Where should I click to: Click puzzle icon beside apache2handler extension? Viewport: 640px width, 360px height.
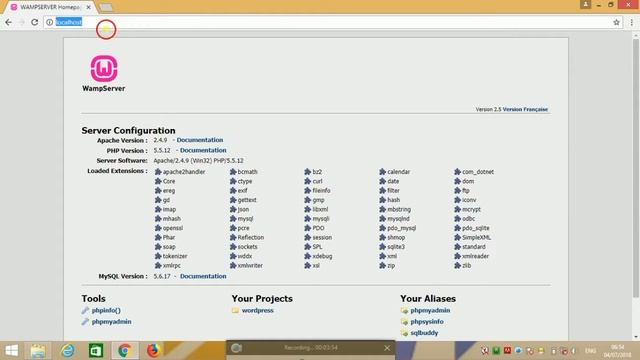[x=158, y=172]
